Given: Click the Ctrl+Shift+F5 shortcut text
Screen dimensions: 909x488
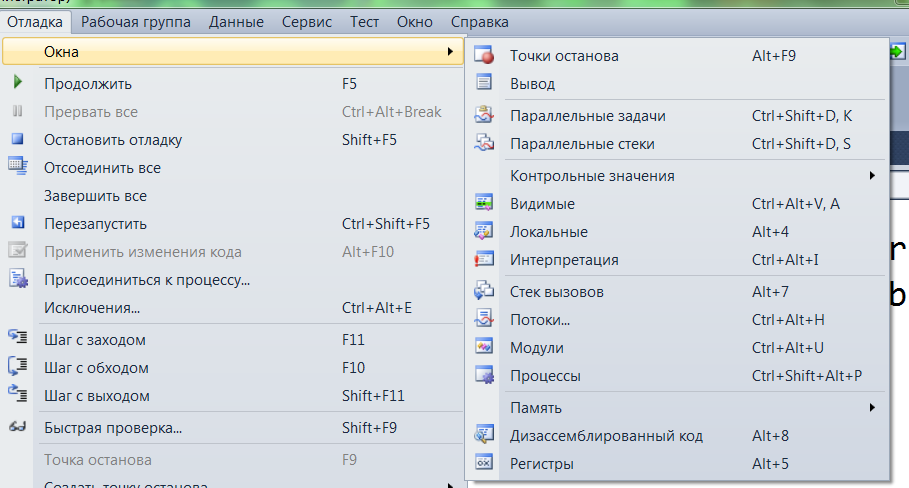Looking at the screenshot, I should pyautogui.click(x=386, y=224).
